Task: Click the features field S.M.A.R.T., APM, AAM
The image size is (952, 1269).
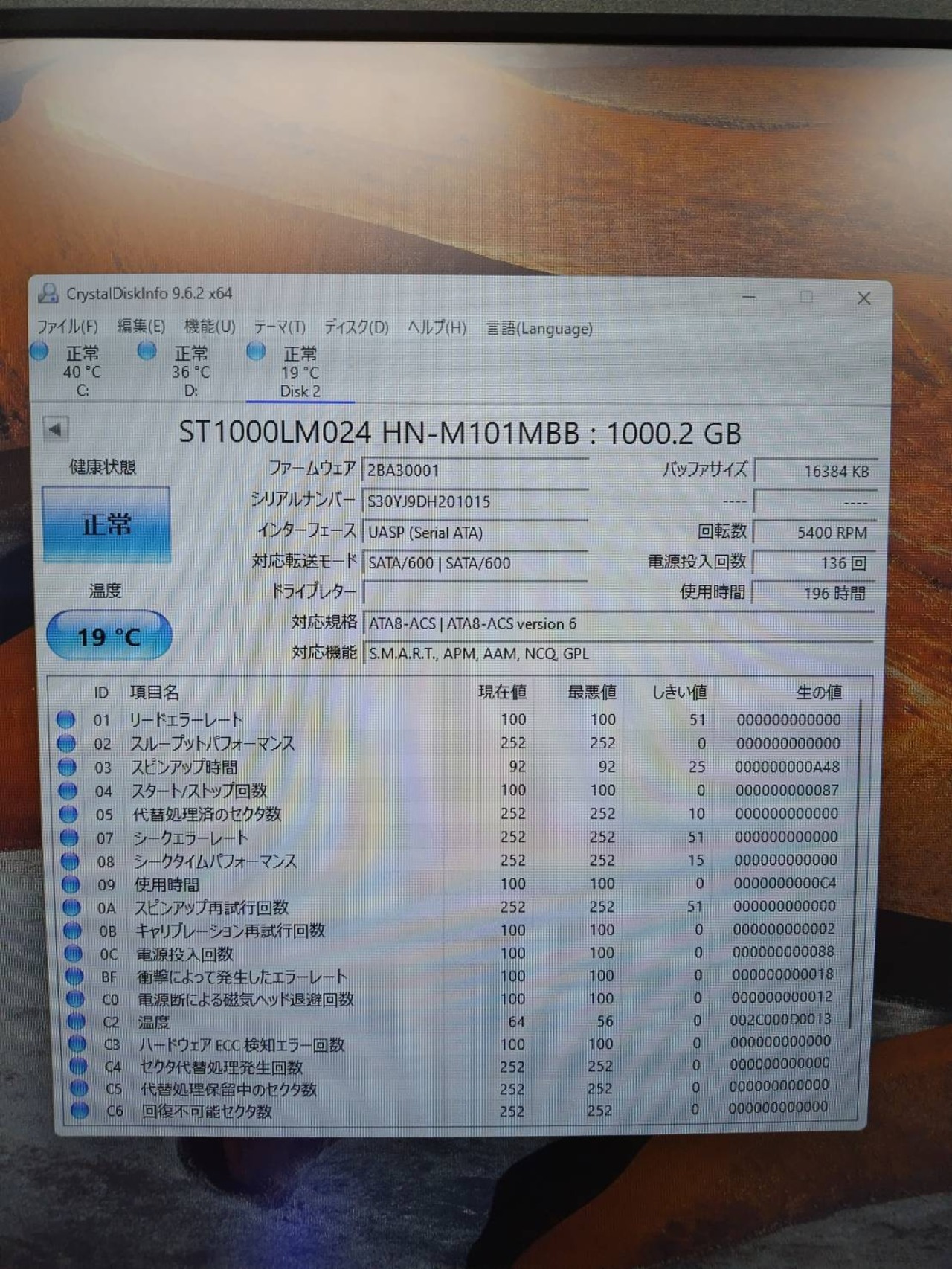Action: coord(618,653)
